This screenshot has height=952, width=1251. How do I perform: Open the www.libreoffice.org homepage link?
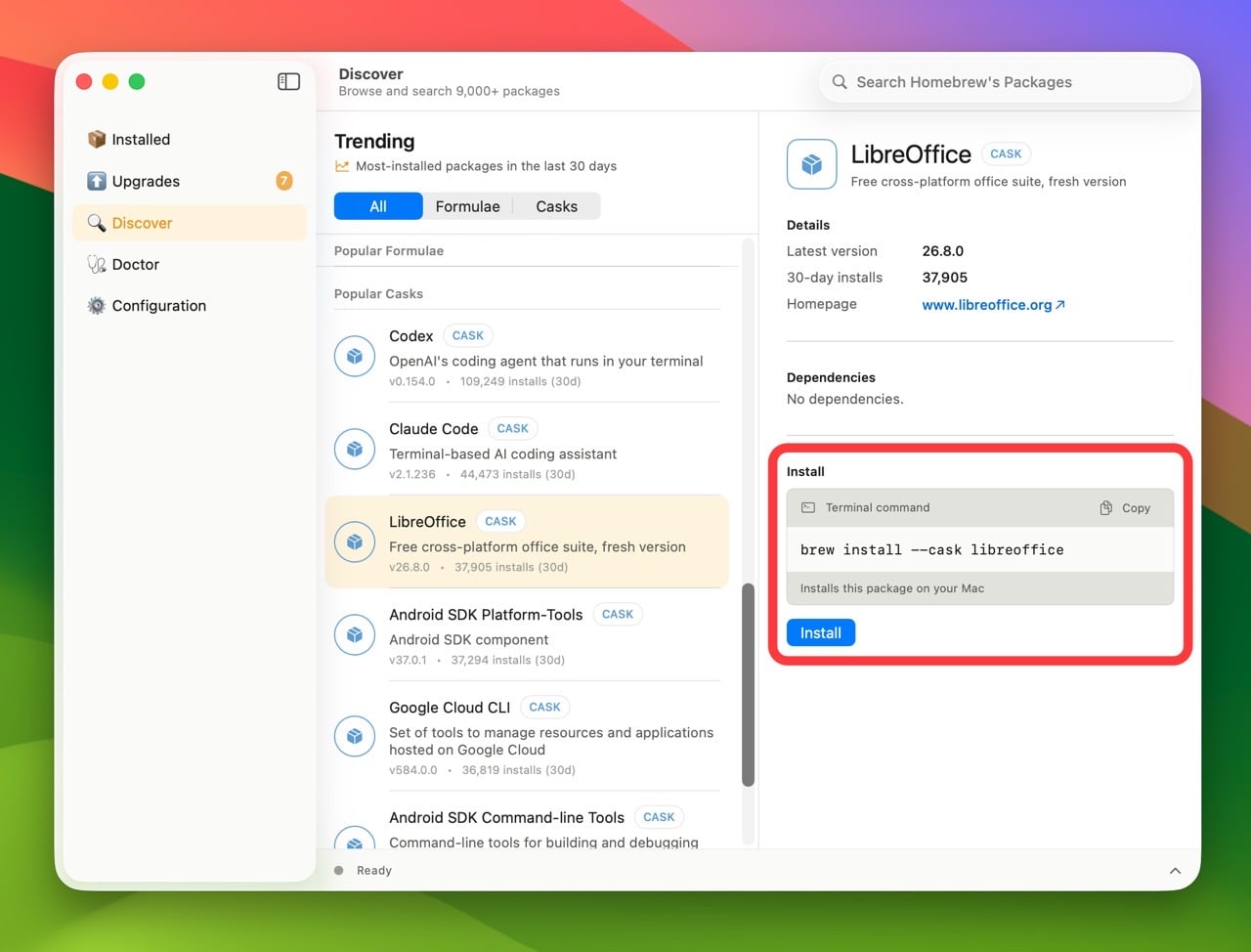click(x=993, y=305)
